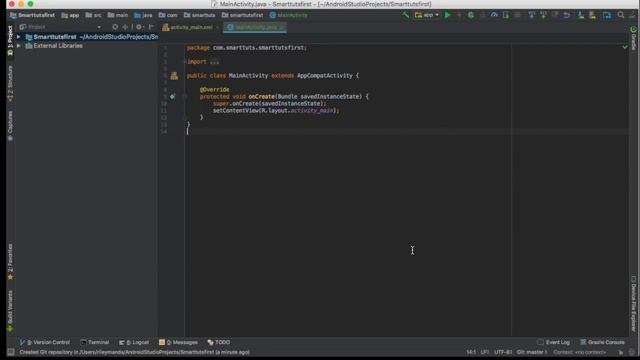Click the Context: no context status item
640x360 pixels.
point(580,352)
